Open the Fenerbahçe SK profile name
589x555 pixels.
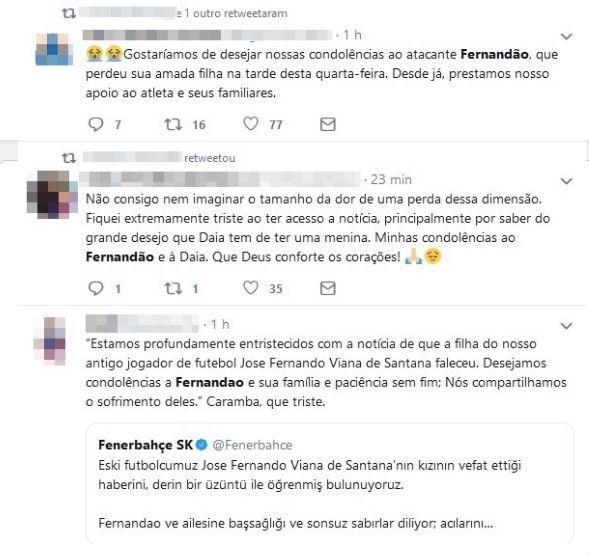[145, 445]
